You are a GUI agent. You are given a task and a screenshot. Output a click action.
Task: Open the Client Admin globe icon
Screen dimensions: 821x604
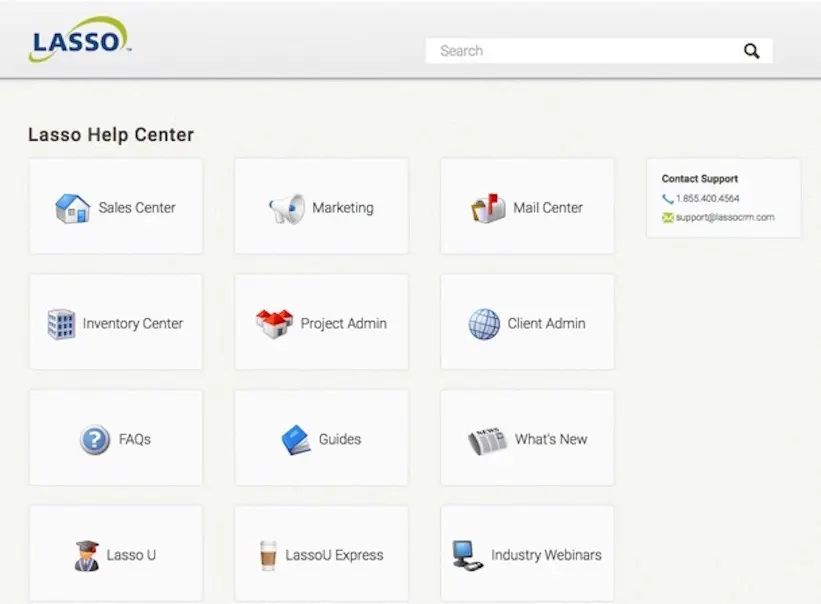point(484,322)
